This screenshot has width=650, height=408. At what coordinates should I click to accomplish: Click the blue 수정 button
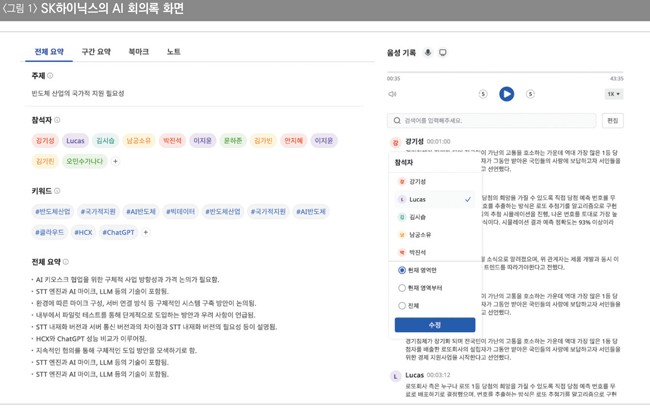[435, 325]
